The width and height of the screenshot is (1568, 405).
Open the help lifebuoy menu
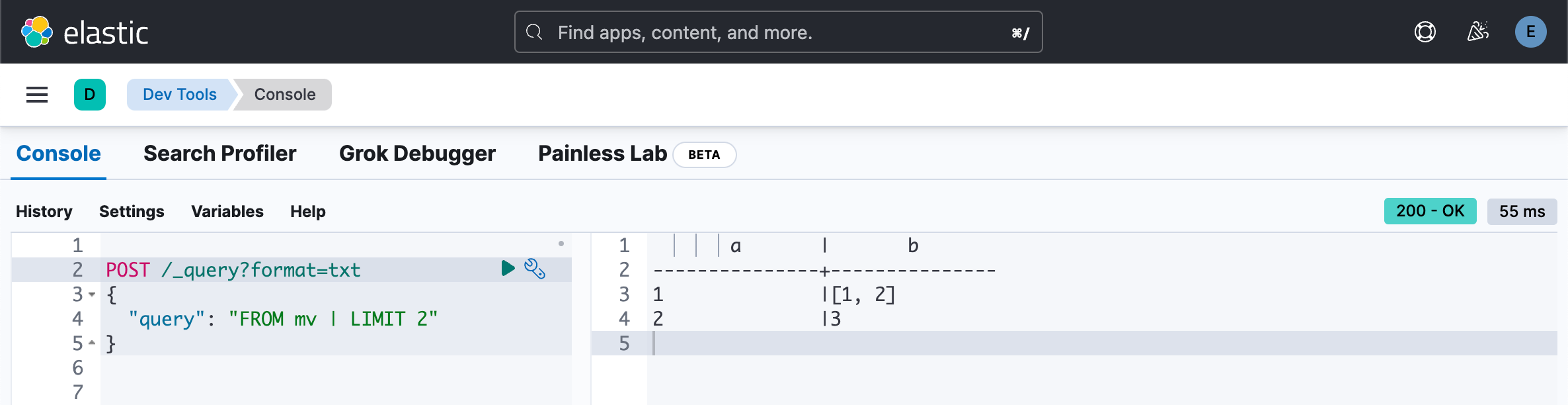tap(1425, 32)
